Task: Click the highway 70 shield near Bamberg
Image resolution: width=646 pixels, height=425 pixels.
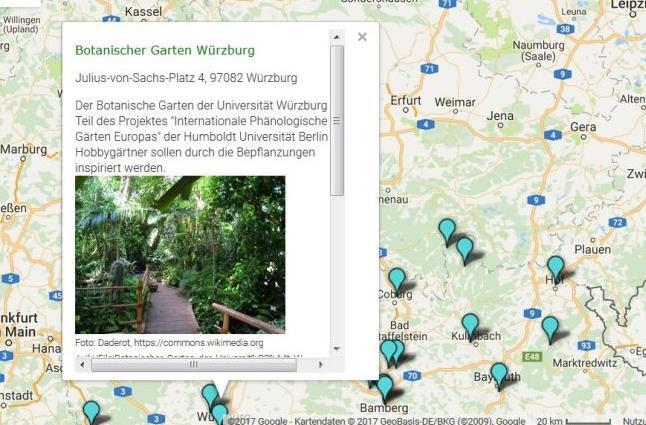Action: (412, 376)
